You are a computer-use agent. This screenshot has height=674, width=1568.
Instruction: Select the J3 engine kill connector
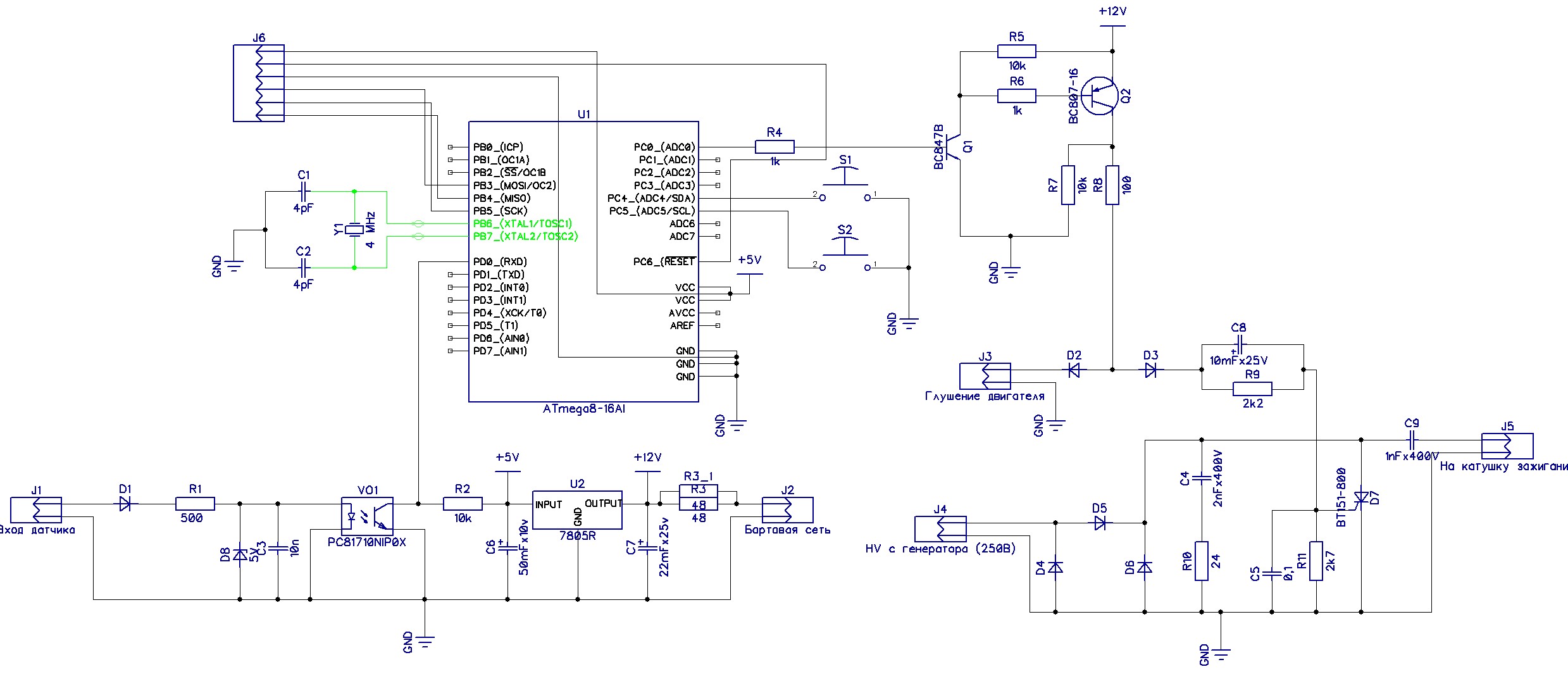(985, 376)
